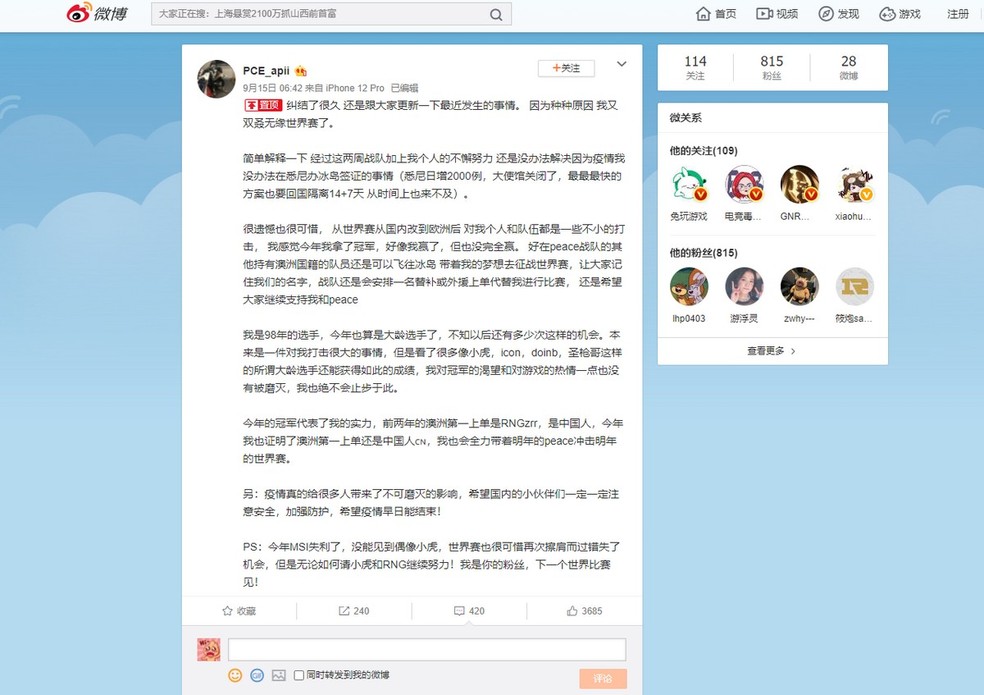984x695 pixels.
Task: Click the search magnifier icon
Action: 496,15
